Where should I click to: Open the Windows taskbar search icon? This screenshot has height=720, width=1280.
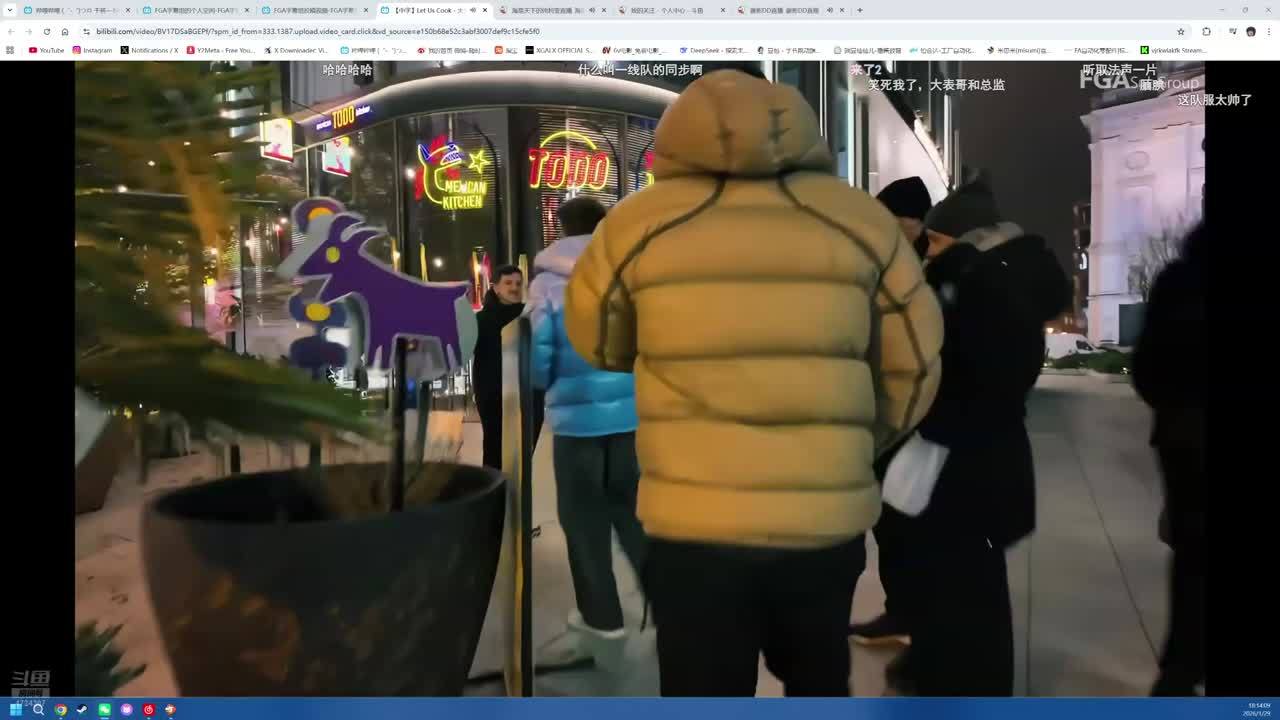click(38, 710)
